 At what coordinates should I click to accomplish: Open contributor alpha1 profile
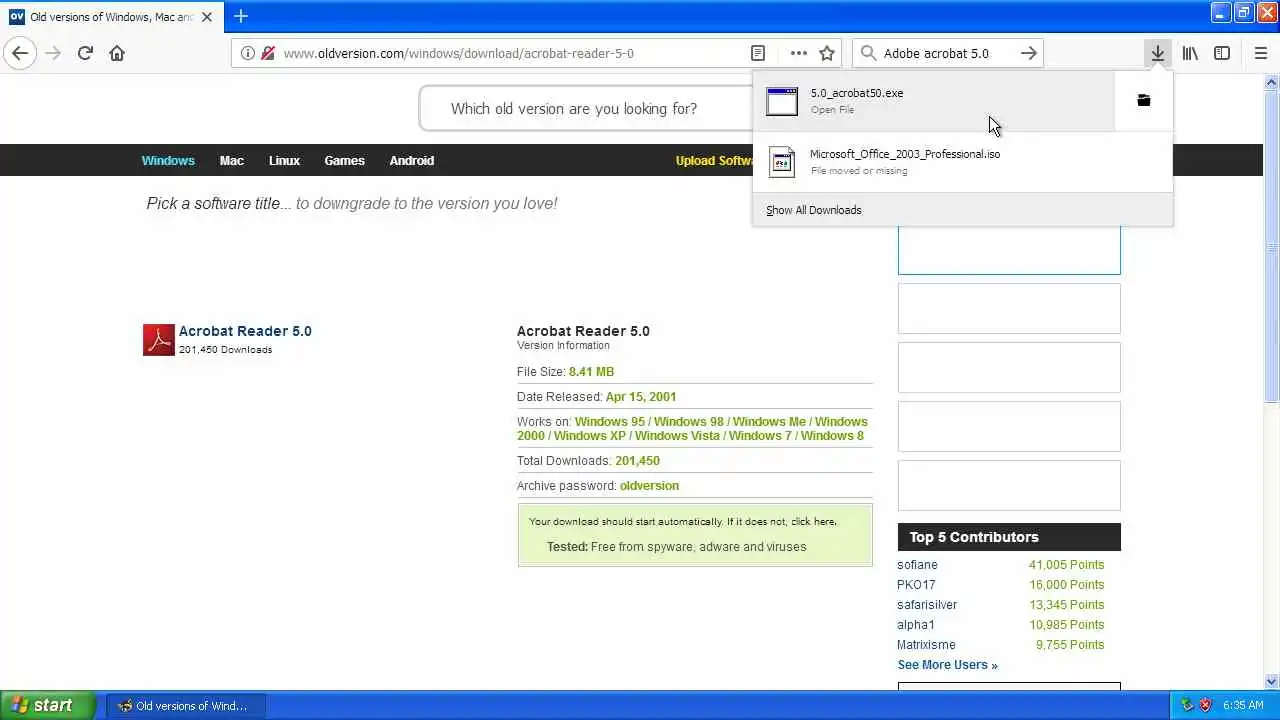click(916, 624)
